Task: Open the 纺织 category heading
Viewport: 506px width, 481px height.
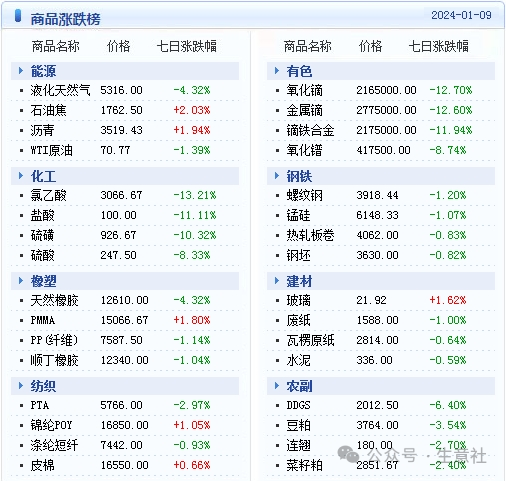Action: tap(43, 386)
